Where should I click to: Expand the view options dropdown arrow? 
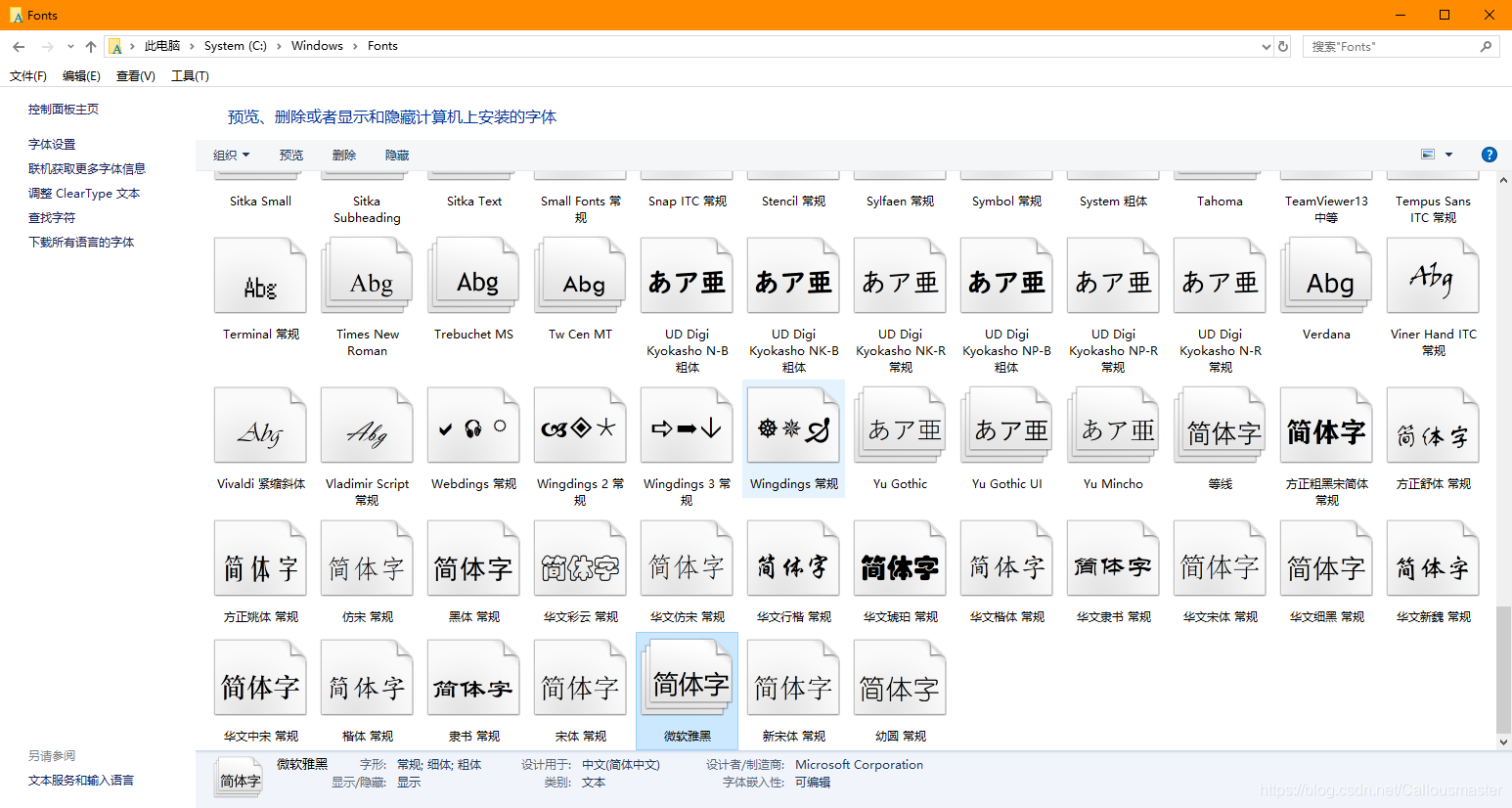click(1448, 155)
